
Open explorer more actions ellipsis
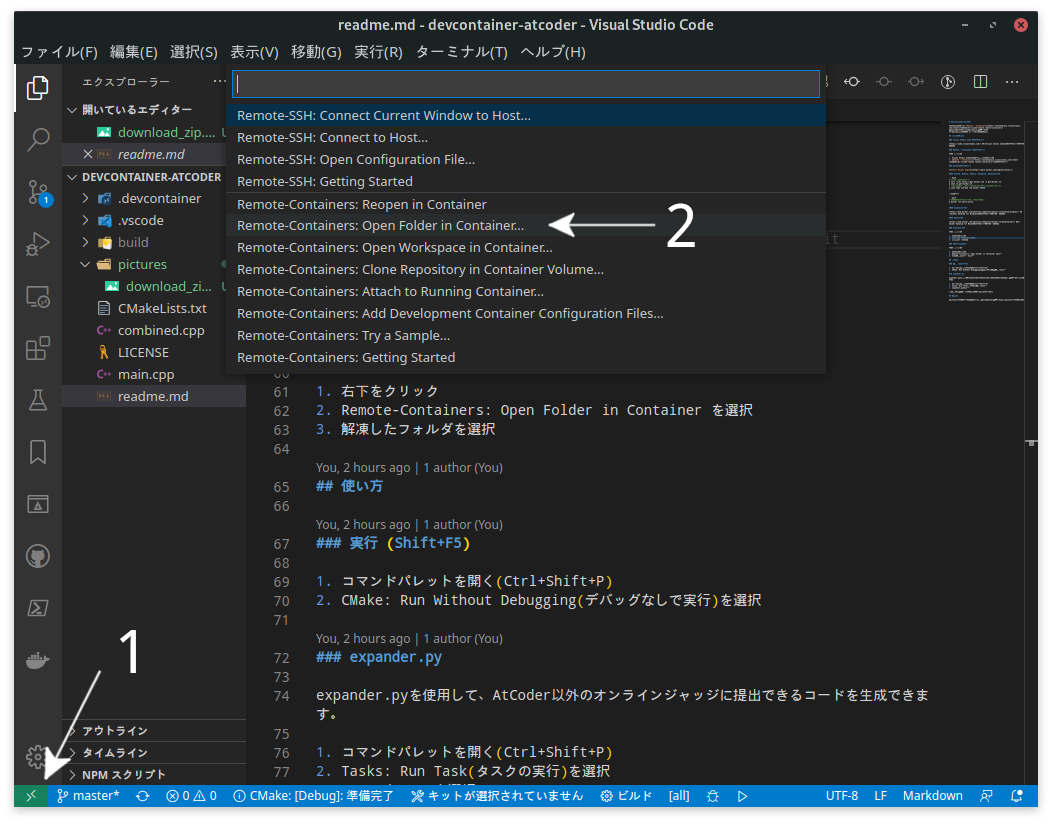click(x=219, y=81)
